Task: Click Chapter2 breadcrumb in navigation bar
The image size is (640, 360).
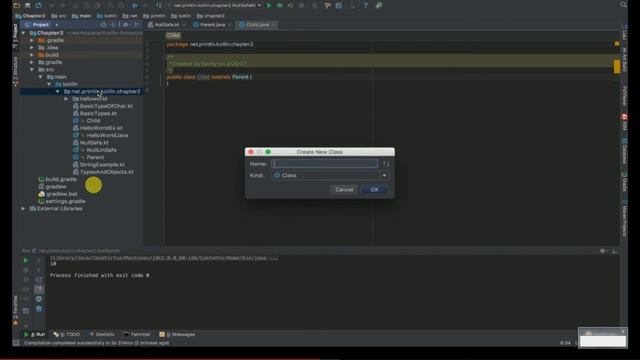Action: coord(31,16)
